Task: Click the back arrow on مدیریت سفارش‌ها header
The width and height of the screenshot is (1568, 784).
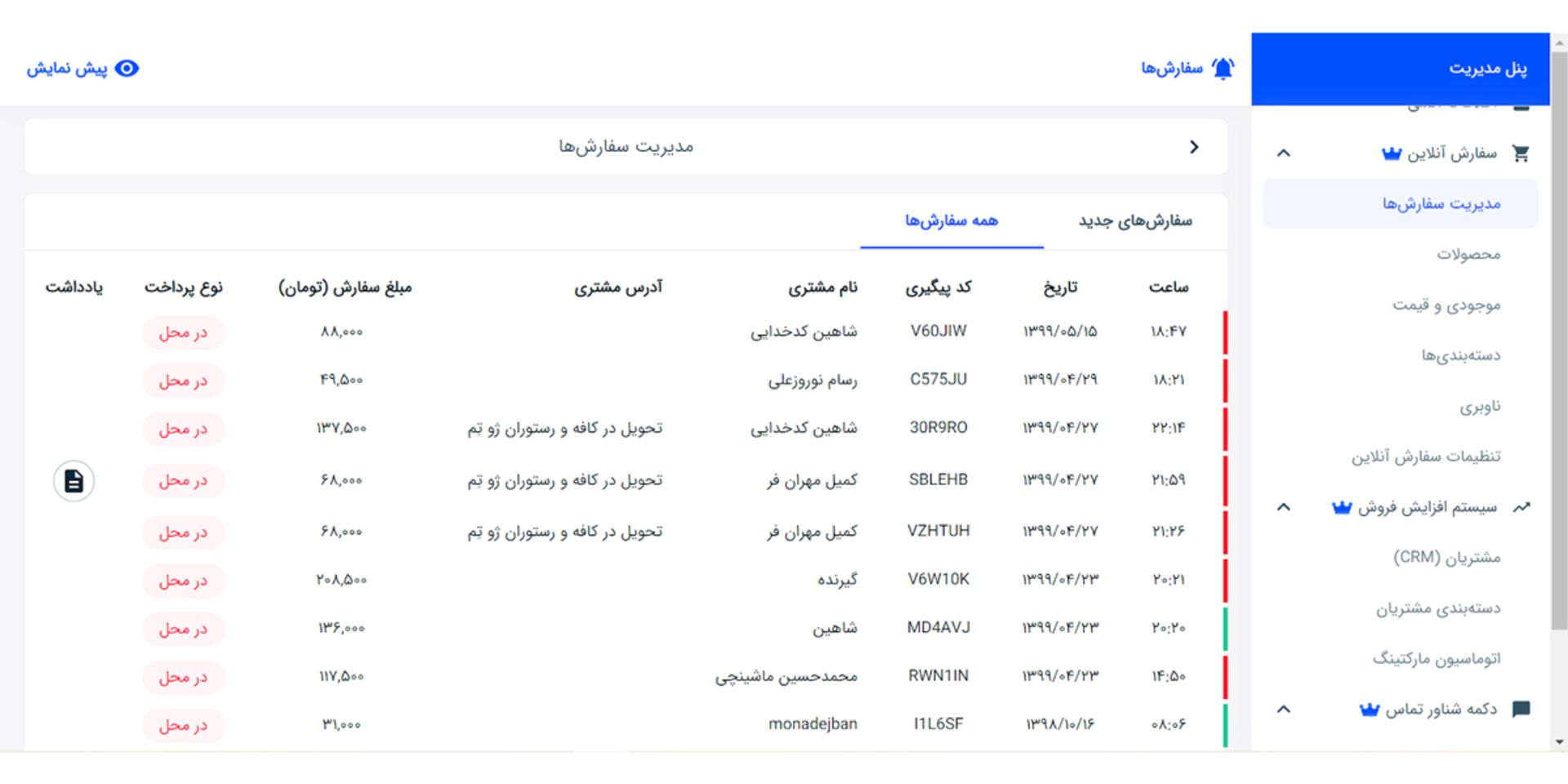Action: (1195, 147)
